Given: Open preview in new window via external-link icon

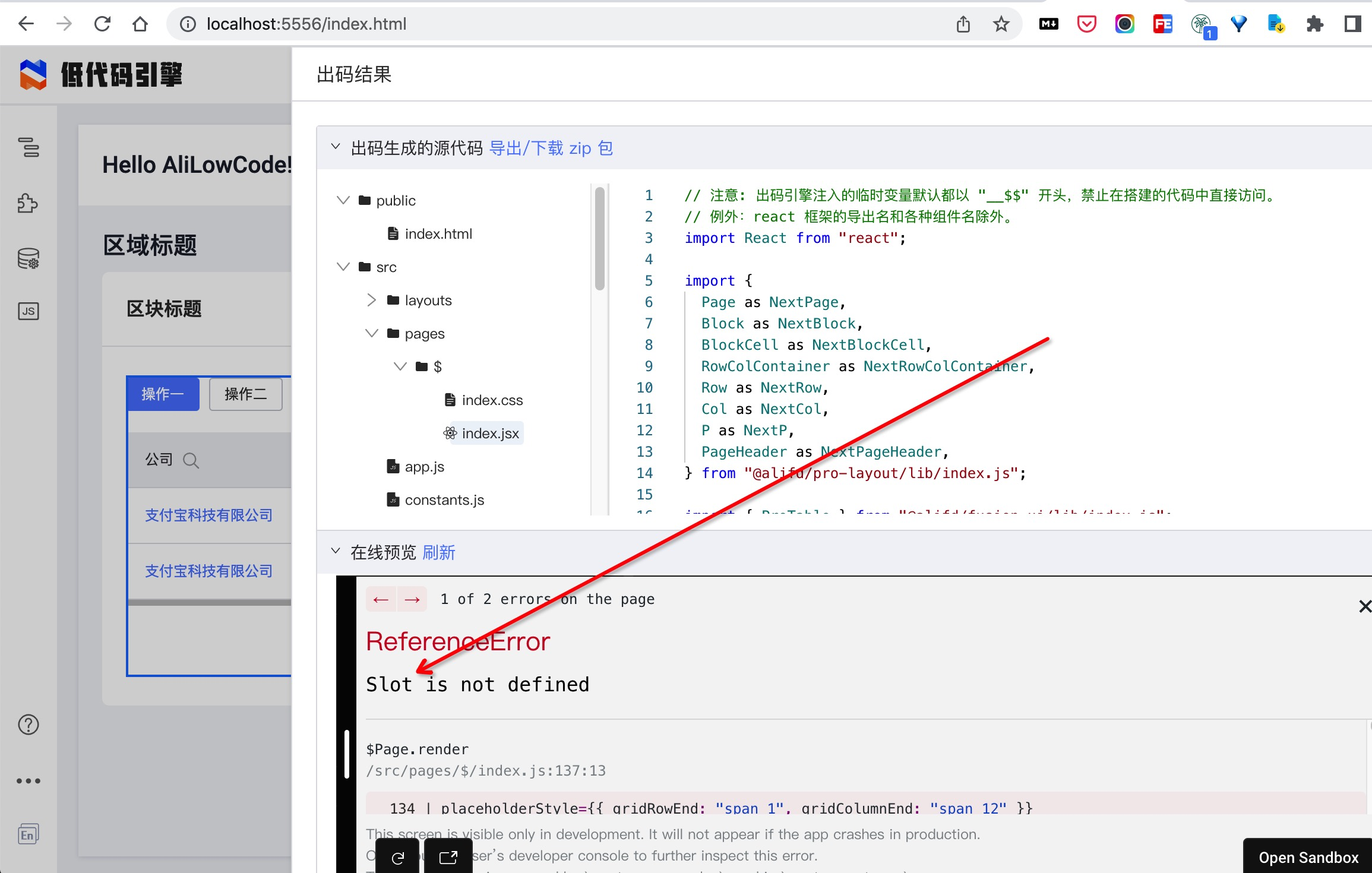Looking at the screenshot, I should [x=448, y=856].
